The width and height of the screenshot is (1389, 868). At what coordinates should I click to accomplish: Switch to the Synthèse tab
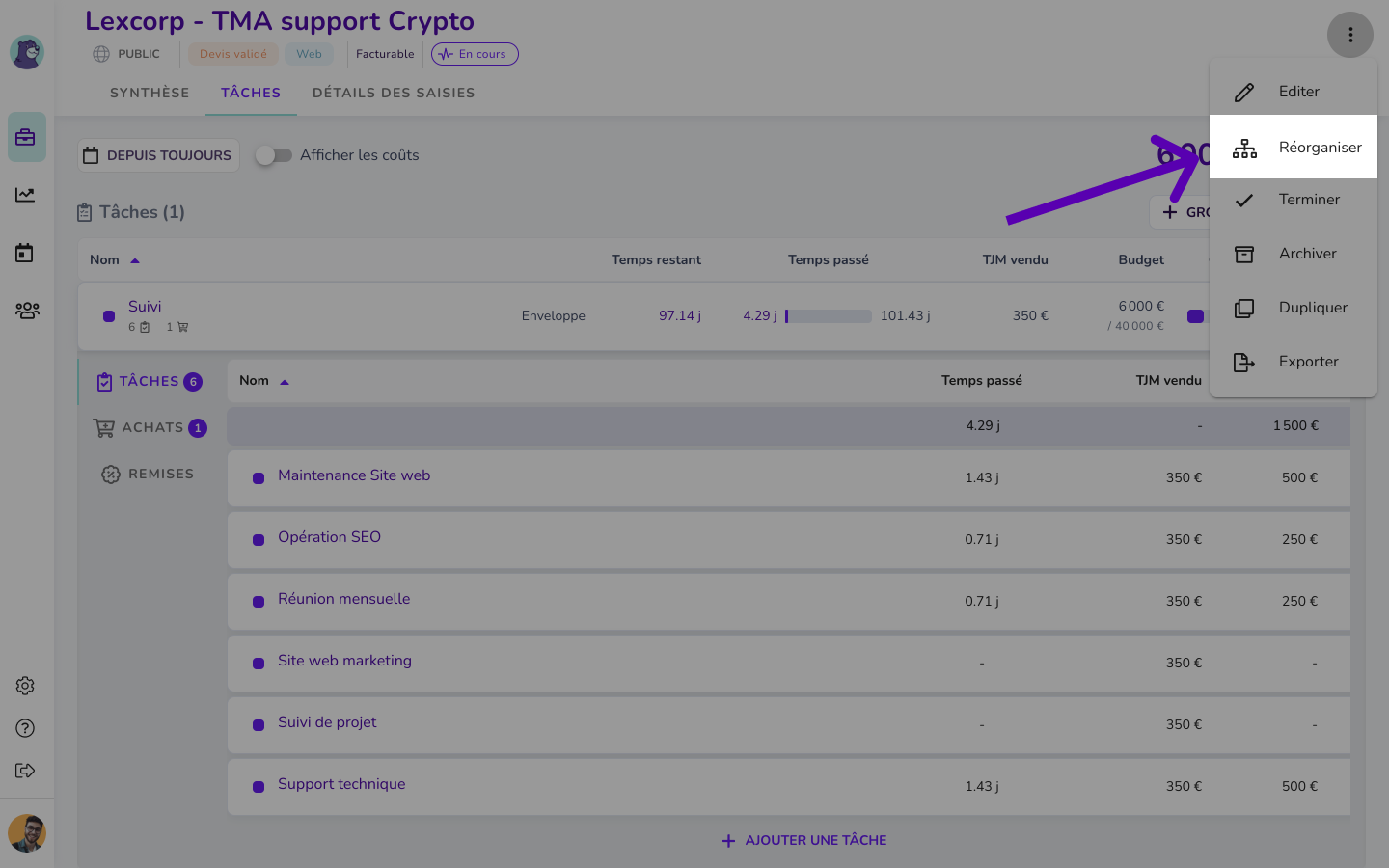150,93
